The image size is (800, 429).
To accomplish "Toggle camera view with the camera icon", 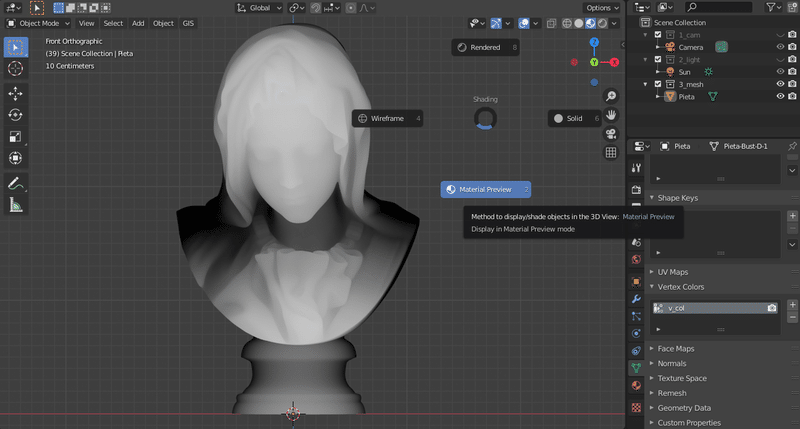I will click(611, 134).
